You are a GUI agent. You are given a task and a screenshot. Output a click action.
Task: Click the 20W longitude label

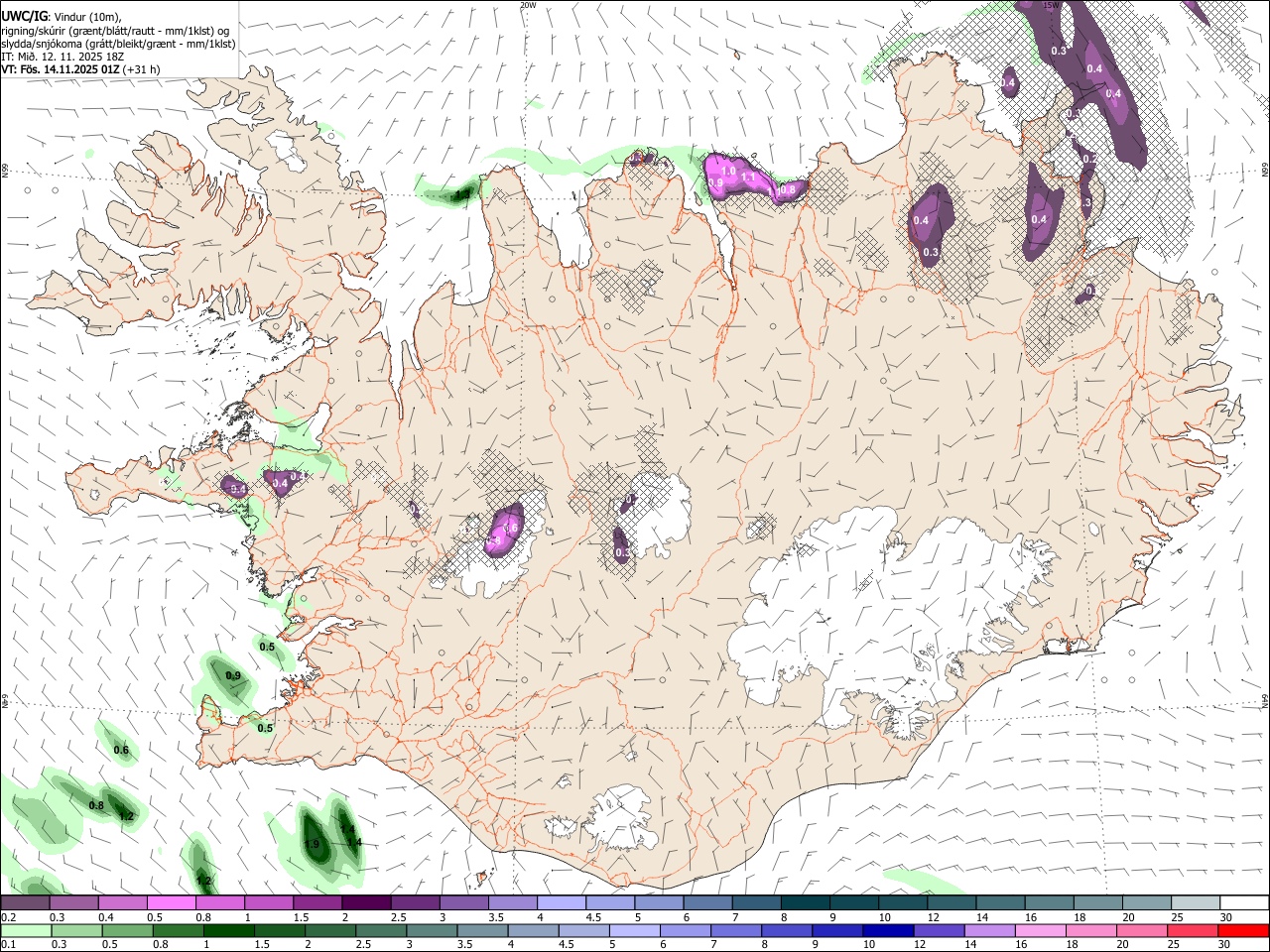tap(528, 5)
